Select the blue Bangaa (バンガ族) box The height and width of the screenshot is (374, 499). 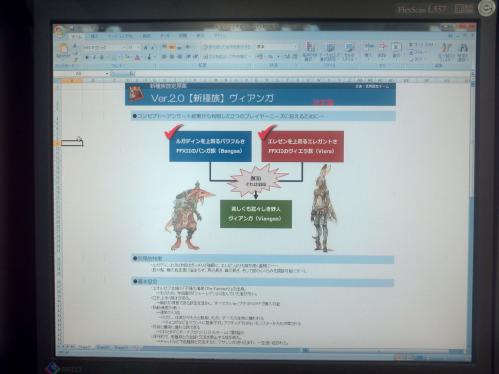(210, 146)
